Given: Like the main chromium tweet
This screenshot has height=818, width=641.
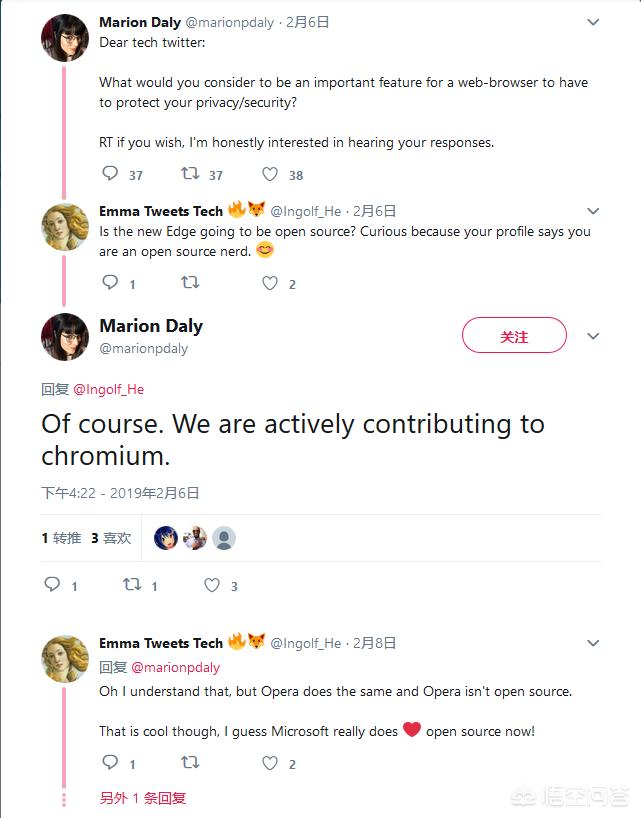Looking at the screenshot, I should pyautogui.click(x=212, y=585).
